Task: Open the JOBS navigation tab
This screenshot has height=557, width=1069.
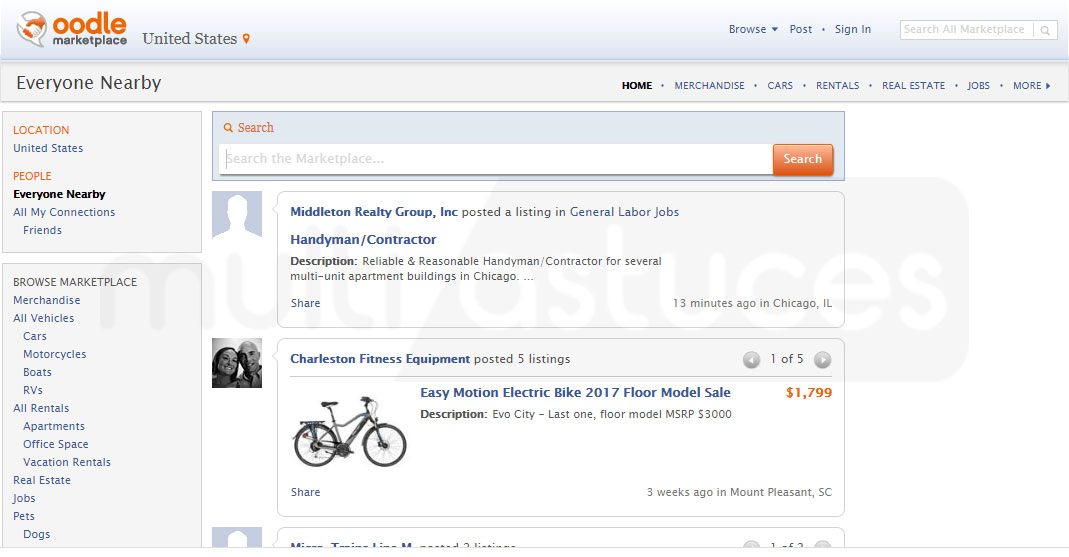Action: [978, 86]
